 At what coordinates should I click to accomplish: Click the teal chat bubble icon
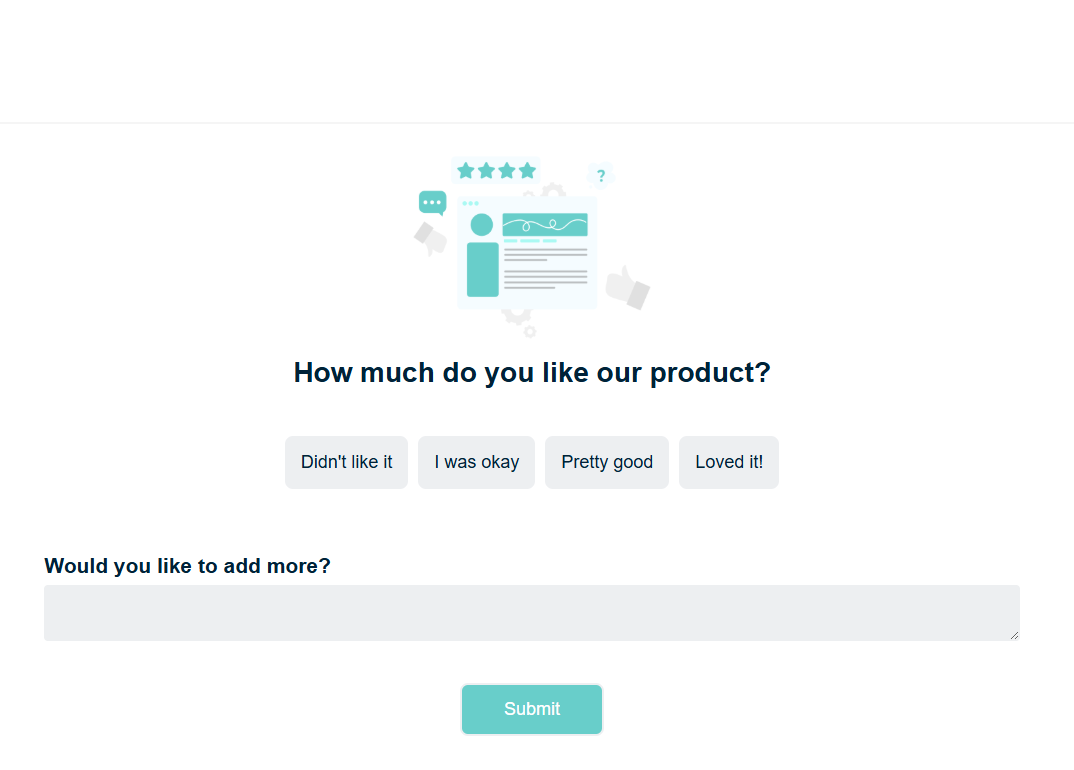(432, 202)
